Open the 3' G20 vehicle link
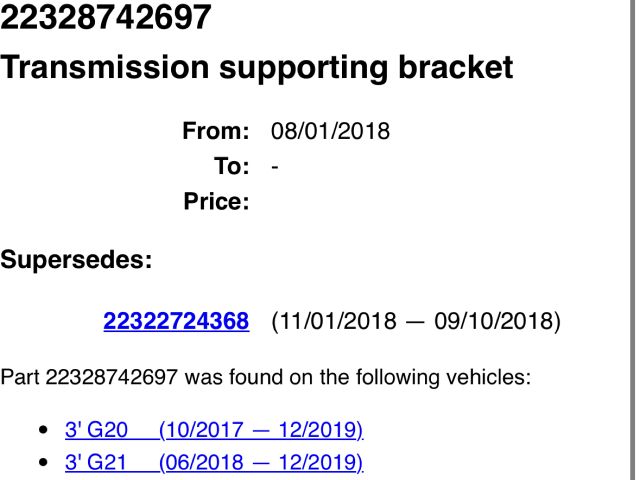Viewport: 640px width, 480px height. tap(96, 431)
